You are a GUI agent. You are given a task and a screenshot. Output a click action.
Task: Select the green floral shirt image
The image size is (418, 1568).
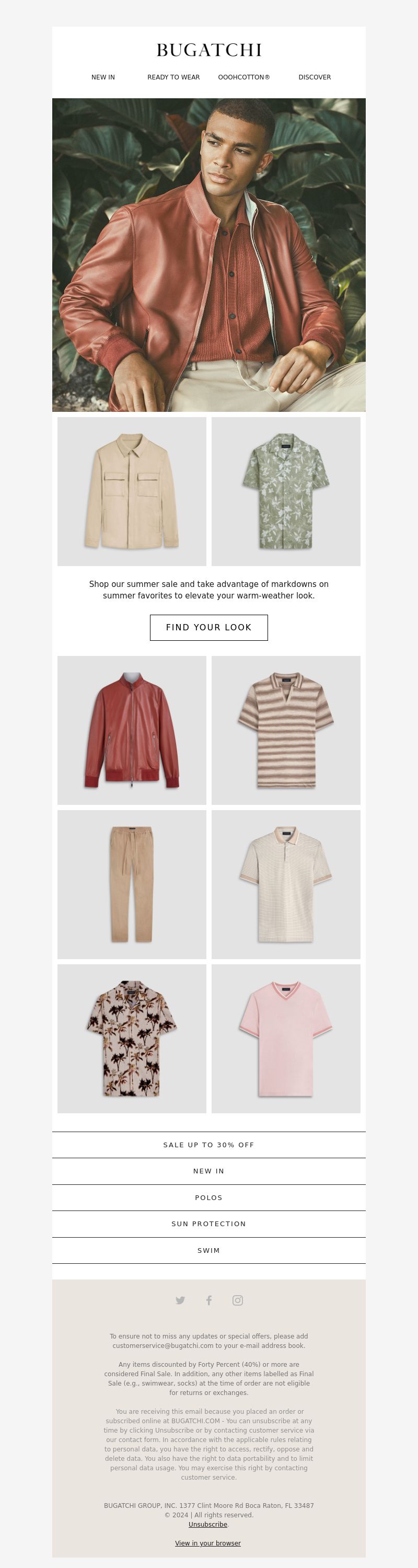(x=286, y=491)
